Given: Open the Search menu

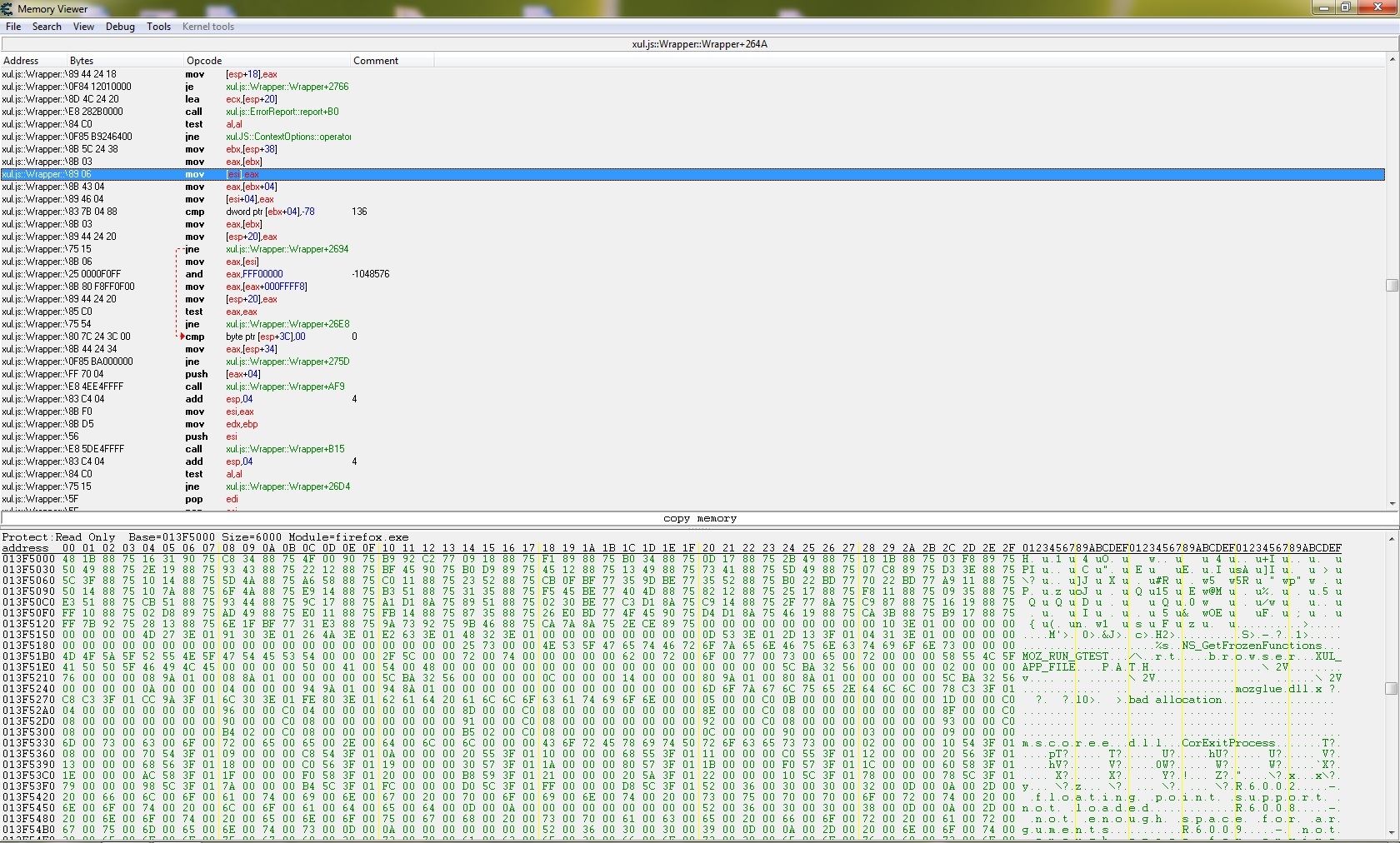Looking at the screenshot, I should (x=47, y=27).
